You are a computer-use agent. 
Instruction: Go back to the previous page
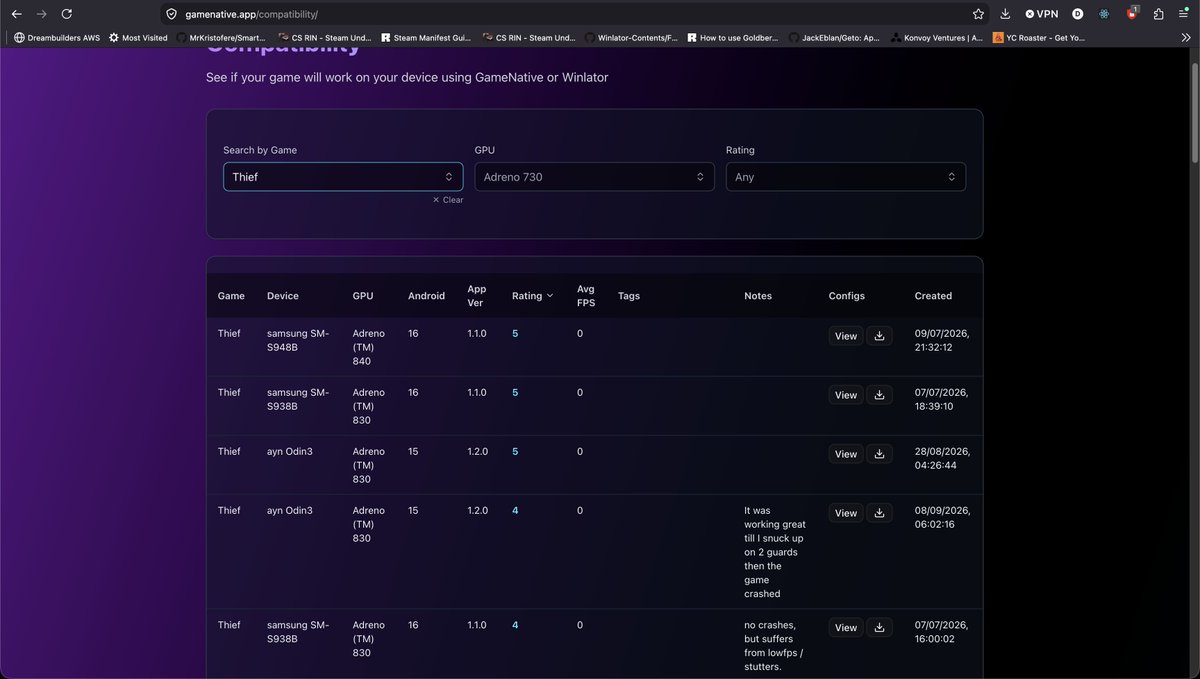coord(16,14)
